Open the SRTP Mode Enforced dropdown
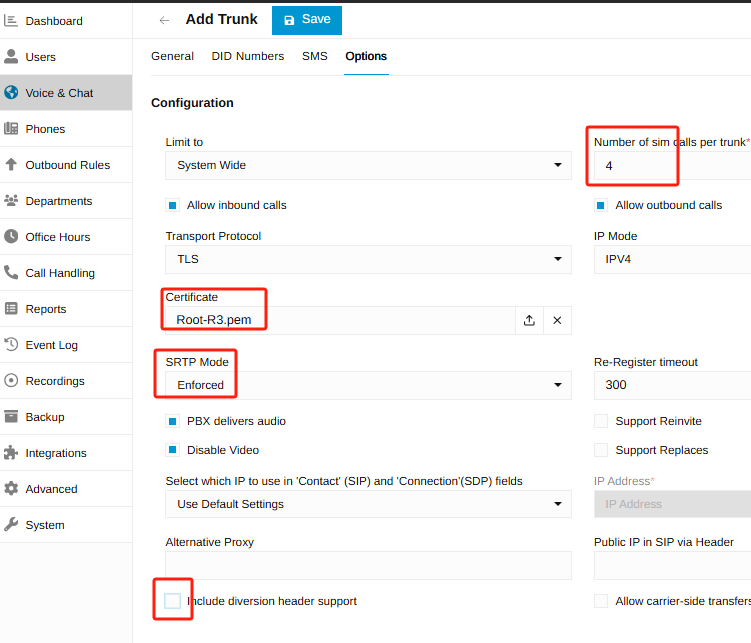 pos(368,385)
